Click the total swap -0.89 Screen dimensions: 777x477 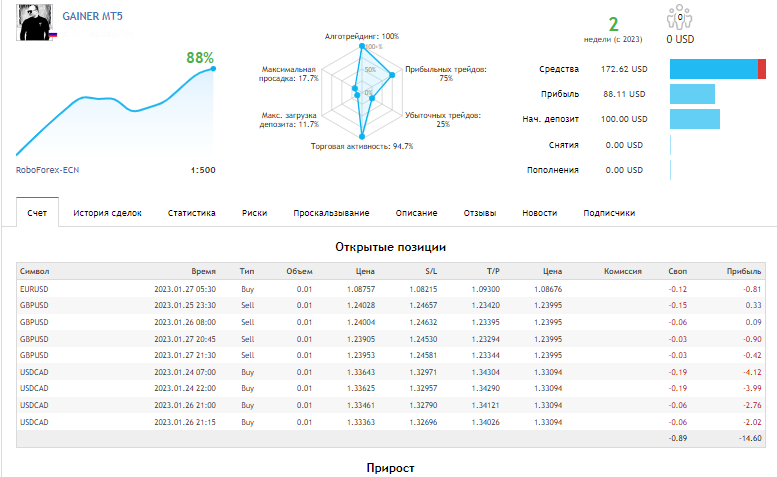coord(677,438)
